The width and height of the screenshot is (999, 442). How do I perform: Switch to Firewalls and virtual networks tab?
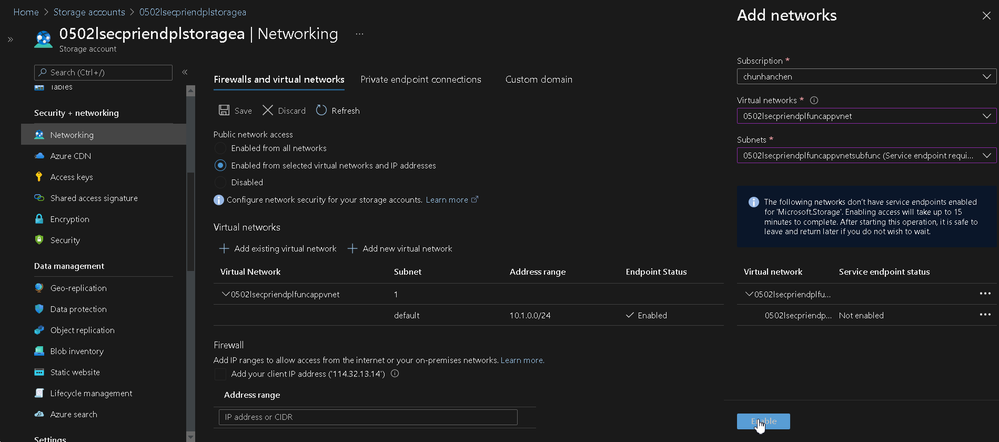tap(279, 80)
